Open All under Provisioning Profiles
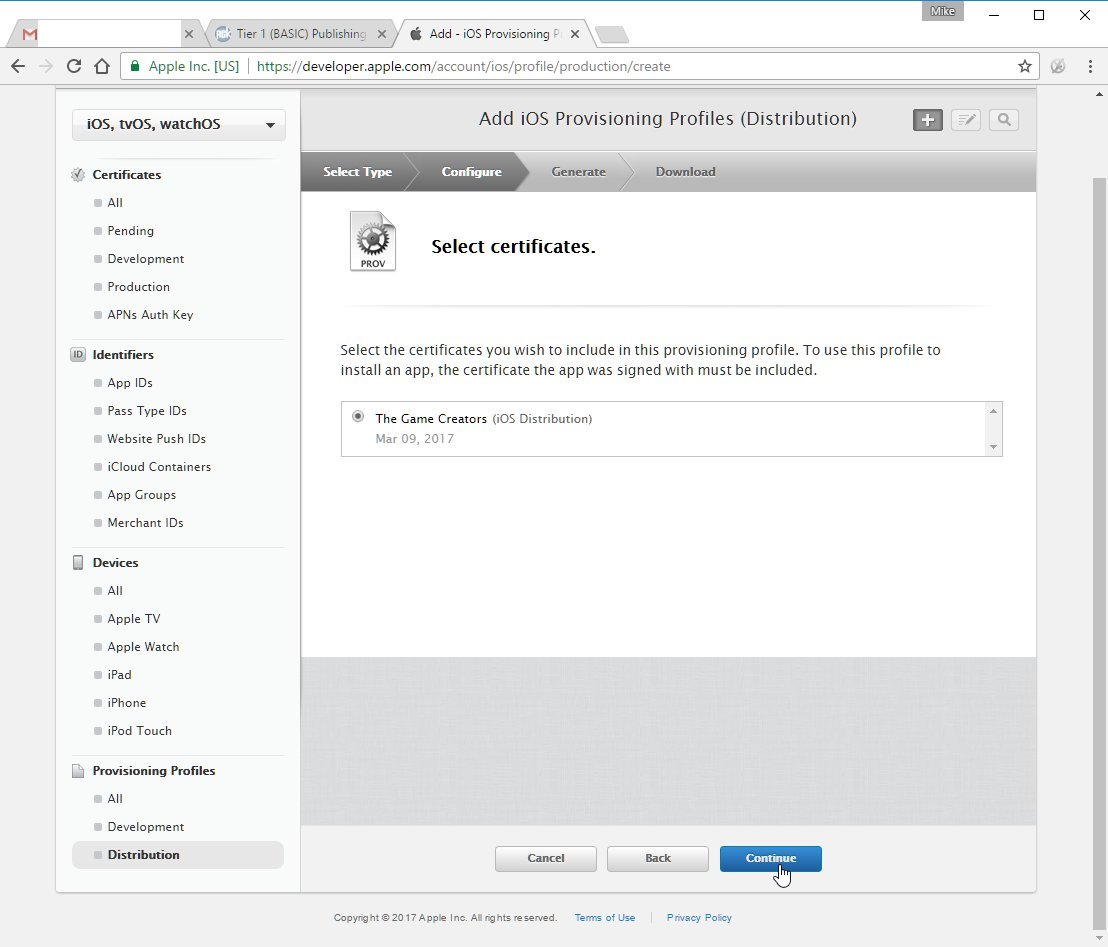 coord(114,799)
